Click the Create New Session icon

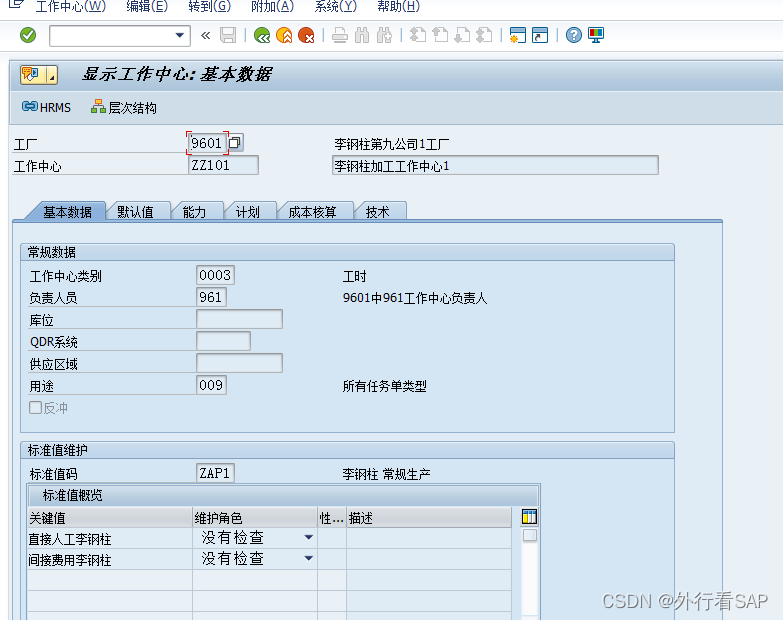[x=517, y=36]
